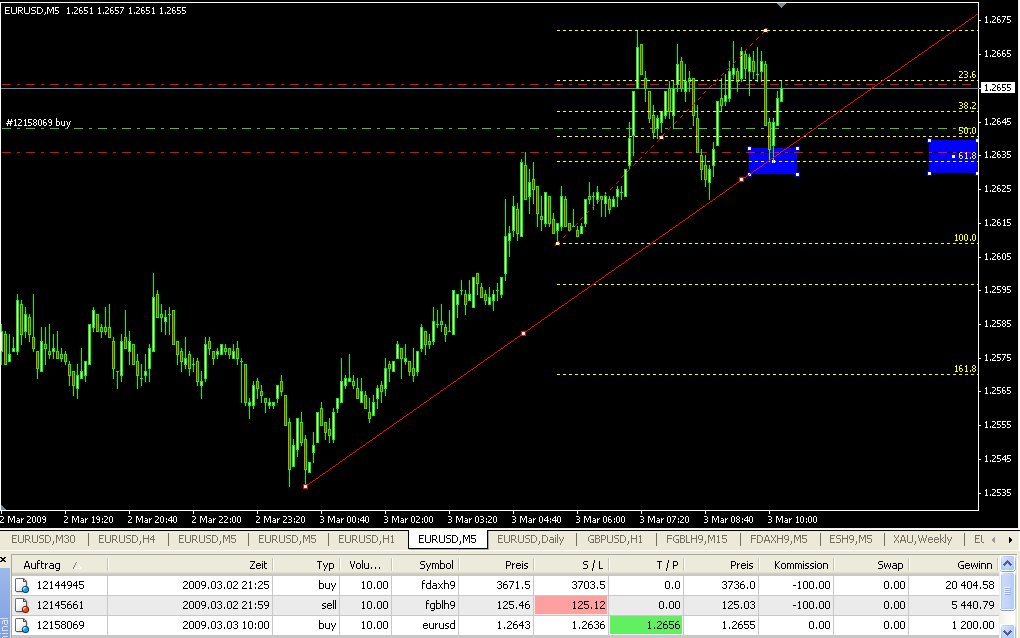This screenshot has height=638, width=1020.
Task: Click the profit value 20 404.58
Action: coord(969,585)
